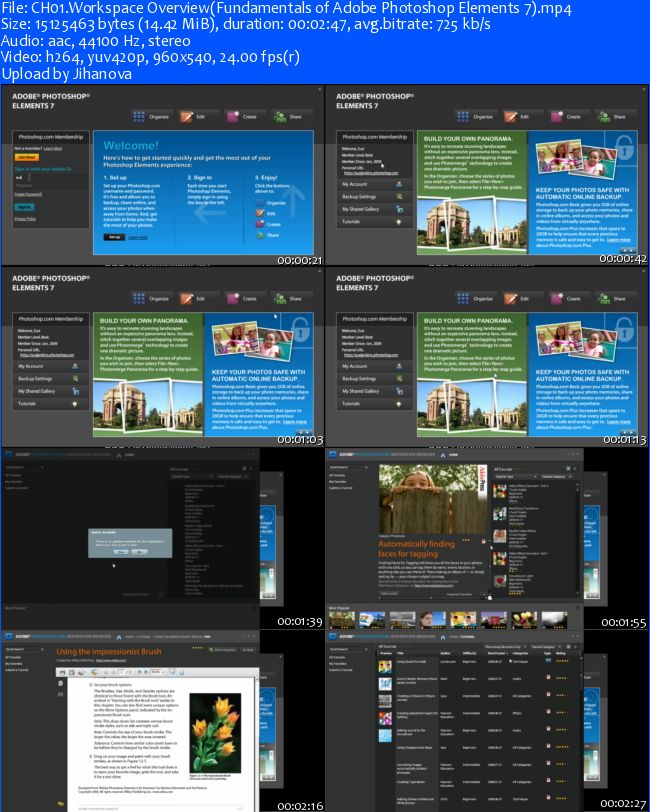Click the Share icon in the 00:01:13 frame
The width and height of the screenshot is (650, 812).
pyautogui.click(x=604, y=298)
